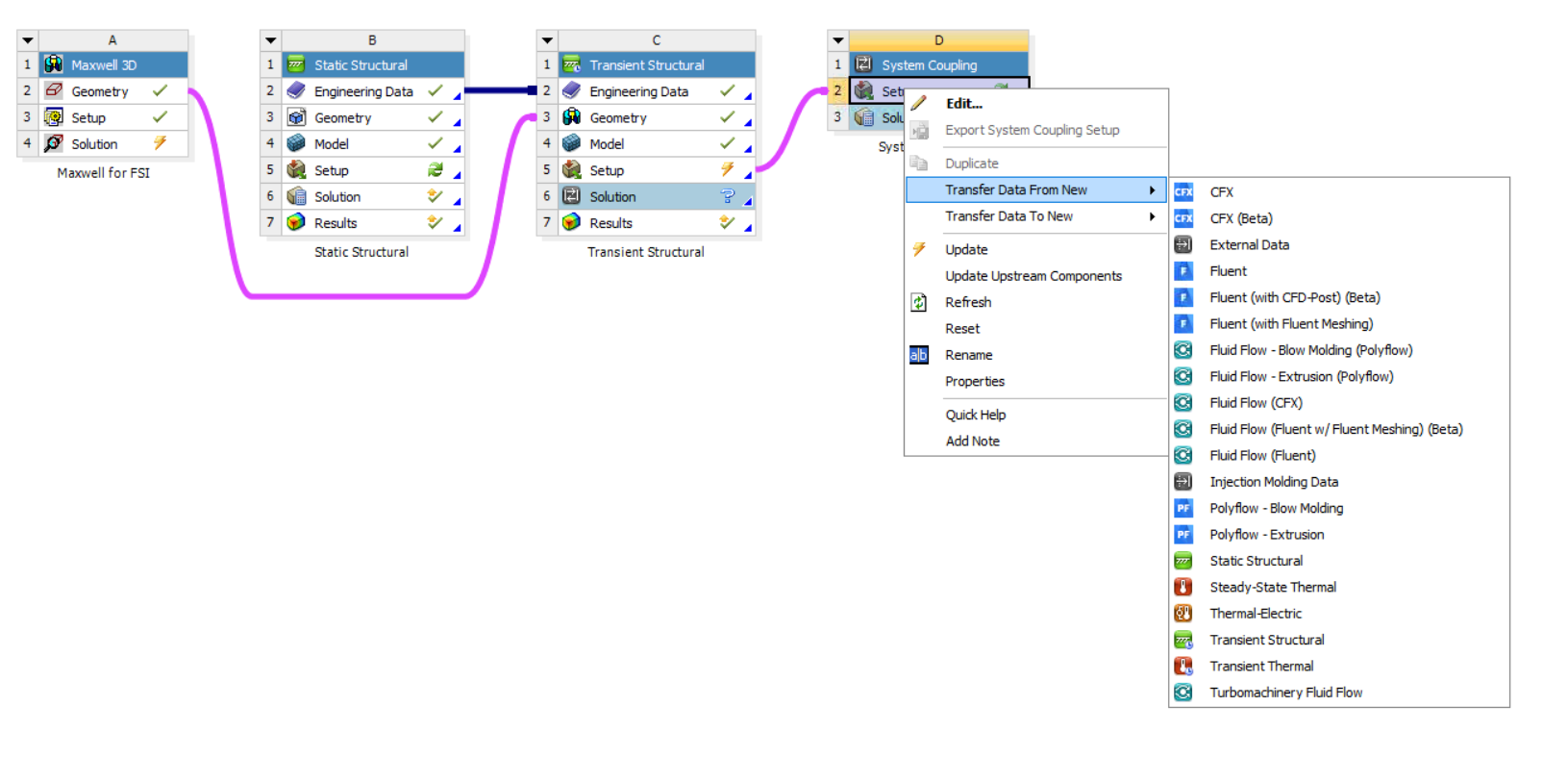1568x757 pixels.
Task: Click the Transient Structural header icon in system C
Action: (x=571, y=64)
